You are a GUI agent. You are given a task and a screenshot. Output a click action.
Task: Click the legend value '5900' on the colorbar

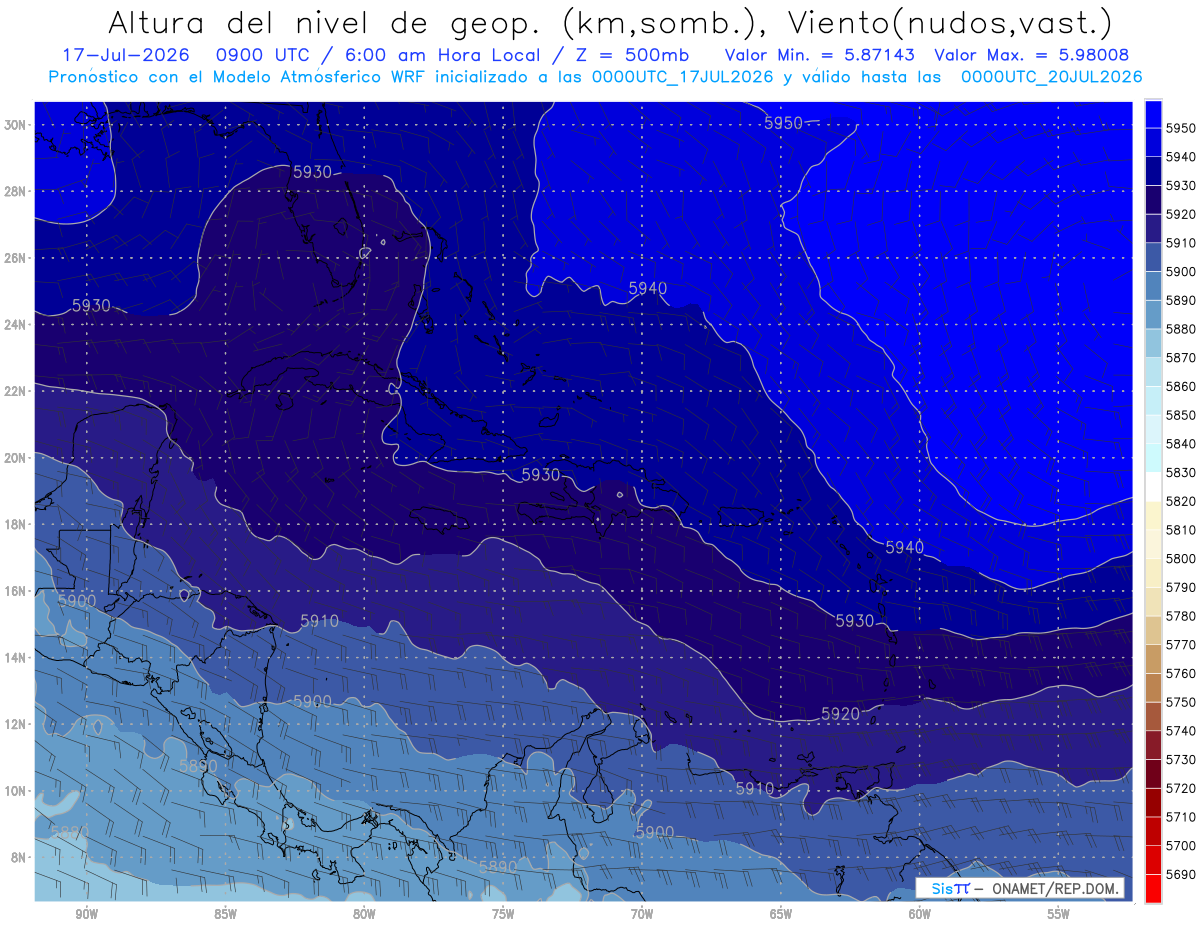pyautogui.click(x=1180, y=272)
